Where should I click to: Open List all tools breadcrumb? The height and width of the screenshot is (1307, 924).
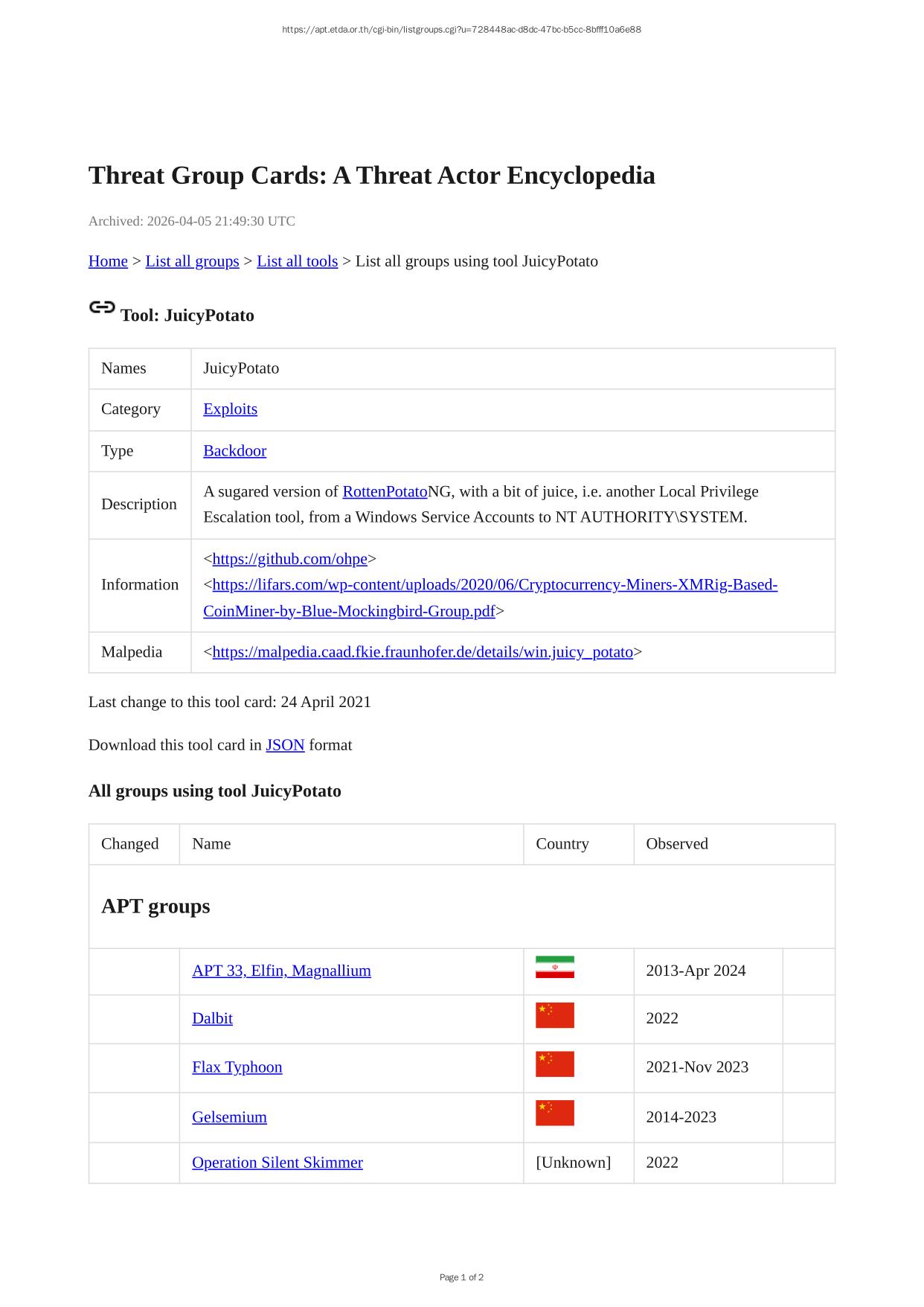(x=297, y=261)
